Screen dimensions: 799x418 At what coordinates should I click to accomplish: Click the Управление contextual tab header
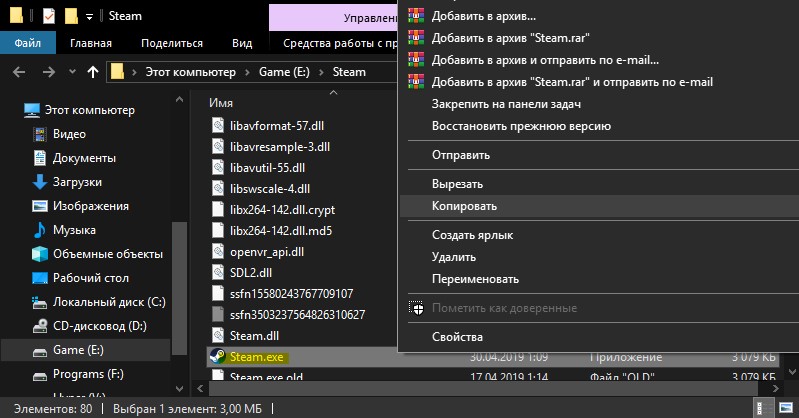point(333,18)
